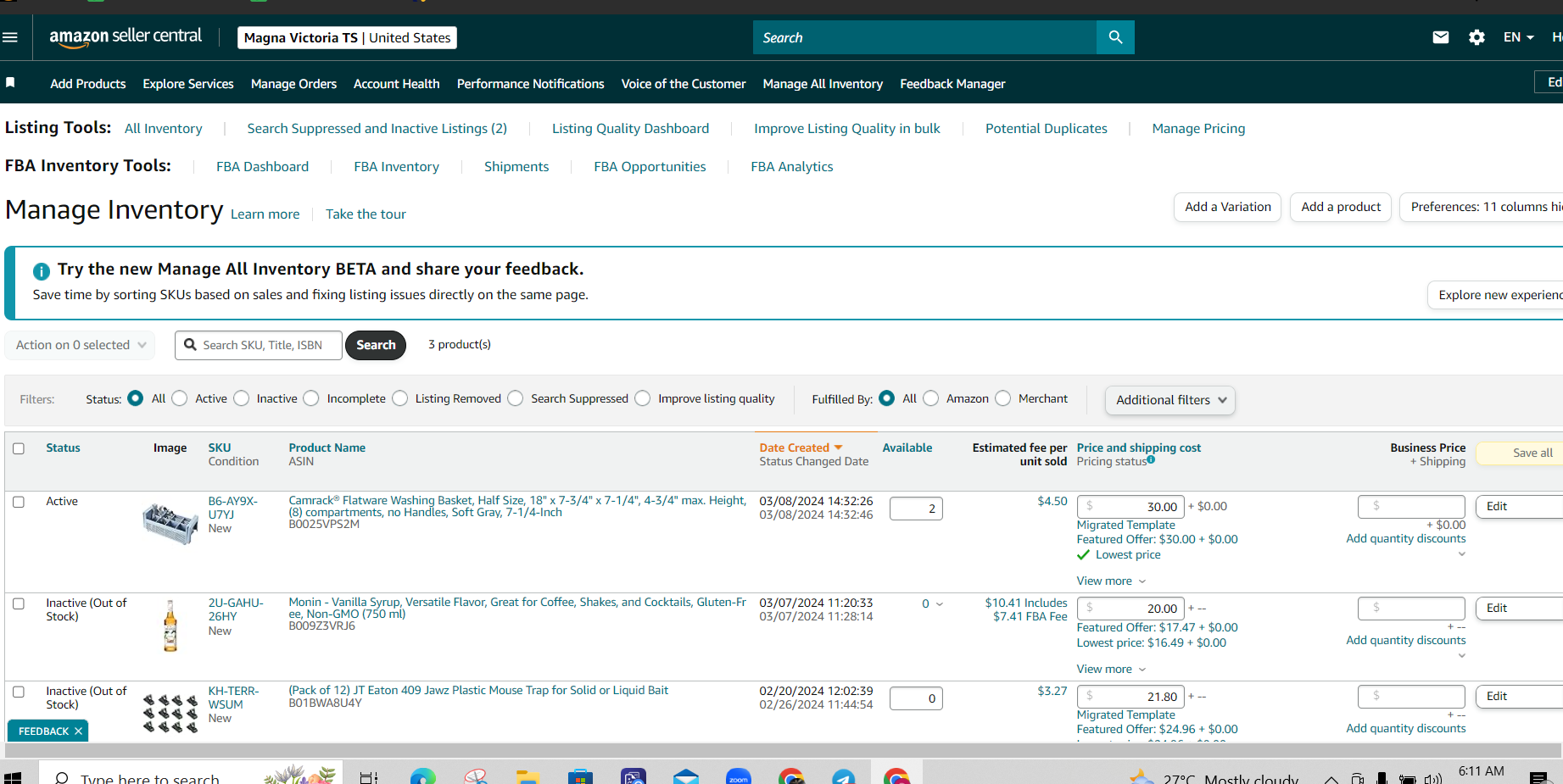Click the bookmark icon in the navigation bar

[10, 82]
